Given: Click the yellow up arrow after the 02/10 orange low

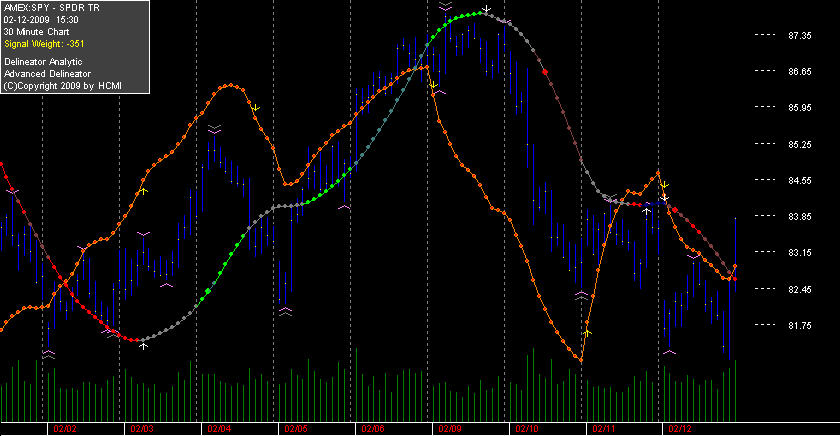Looking at the screenshot, I should (x=587, y=333).
